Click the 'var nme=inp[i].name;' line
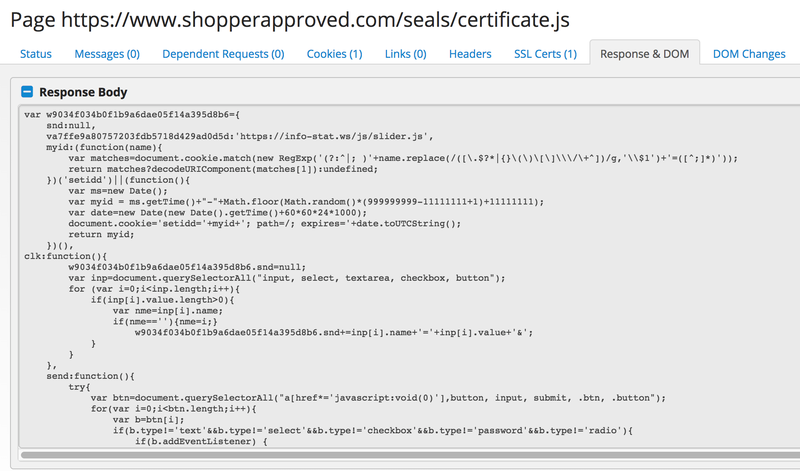Image resolution: width=800 pixels, height=471 pixels. tap(168, 311)
